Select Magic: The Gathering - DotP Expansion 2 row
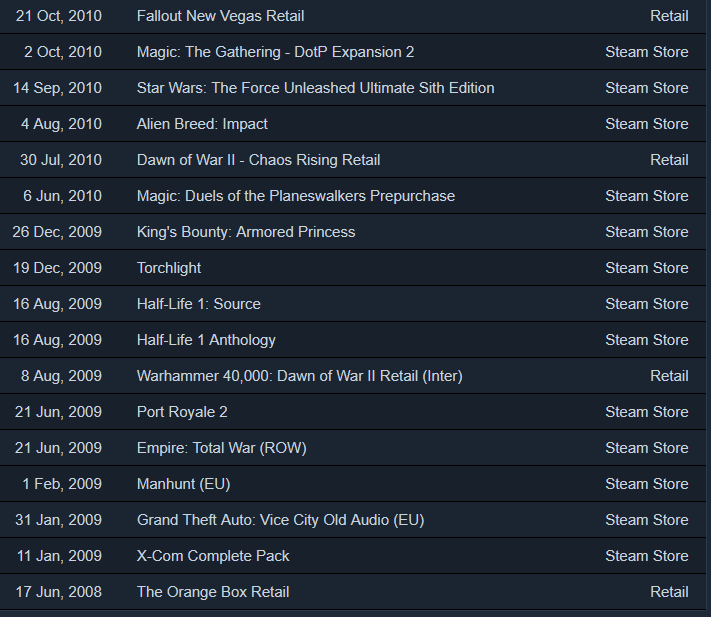This screenshot has width=711, height=617. (x=353, y=52)
